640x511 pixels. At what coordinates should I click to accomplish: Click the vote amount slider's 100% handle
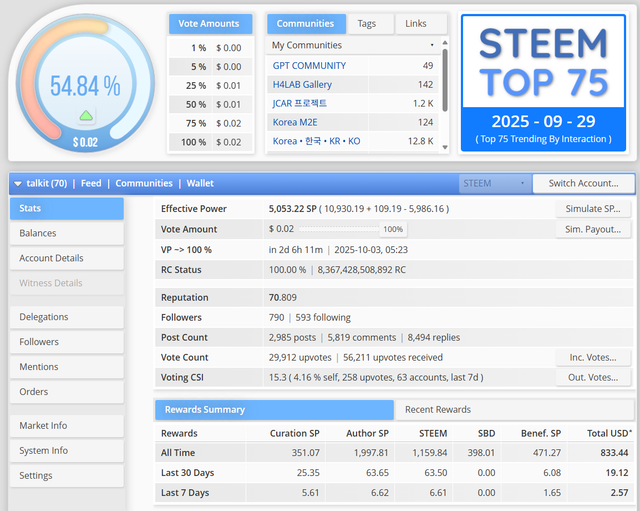point(393,229)
